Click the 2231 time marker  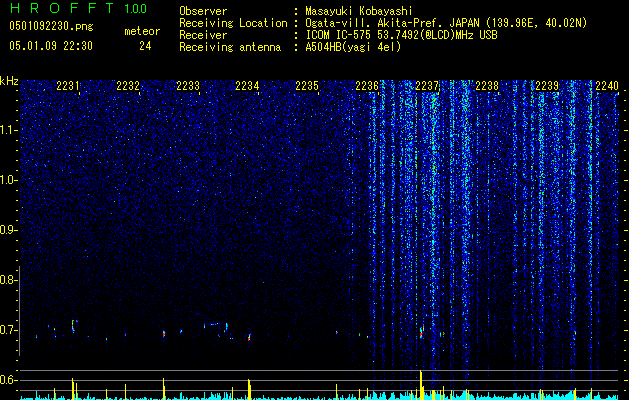(x=68, y=86)
